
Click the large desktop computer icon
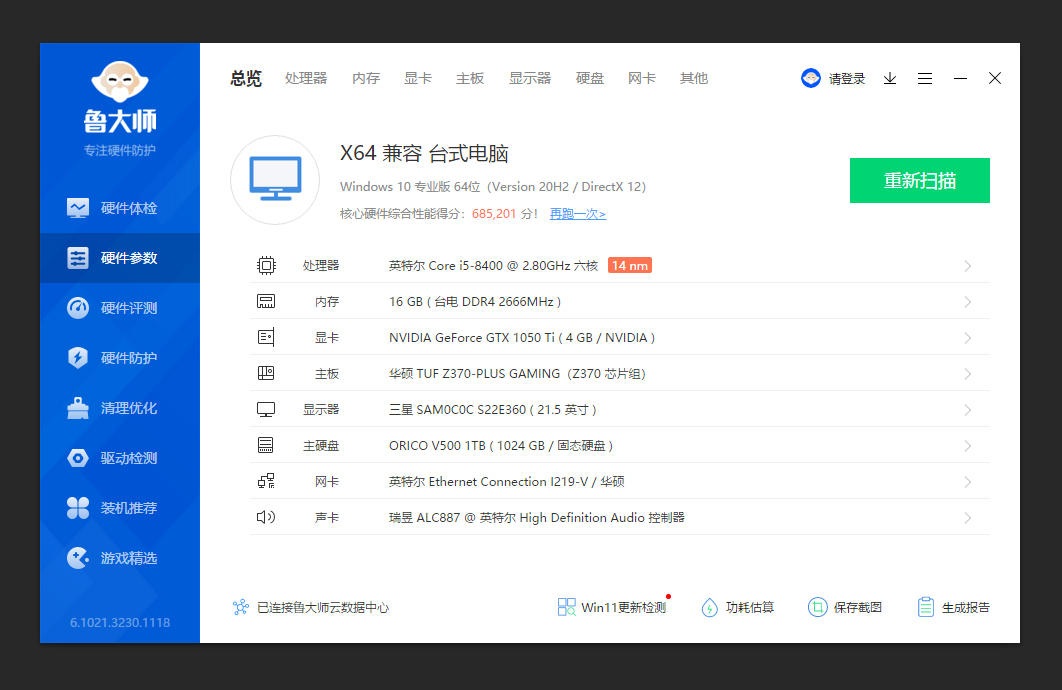[275, 179]
